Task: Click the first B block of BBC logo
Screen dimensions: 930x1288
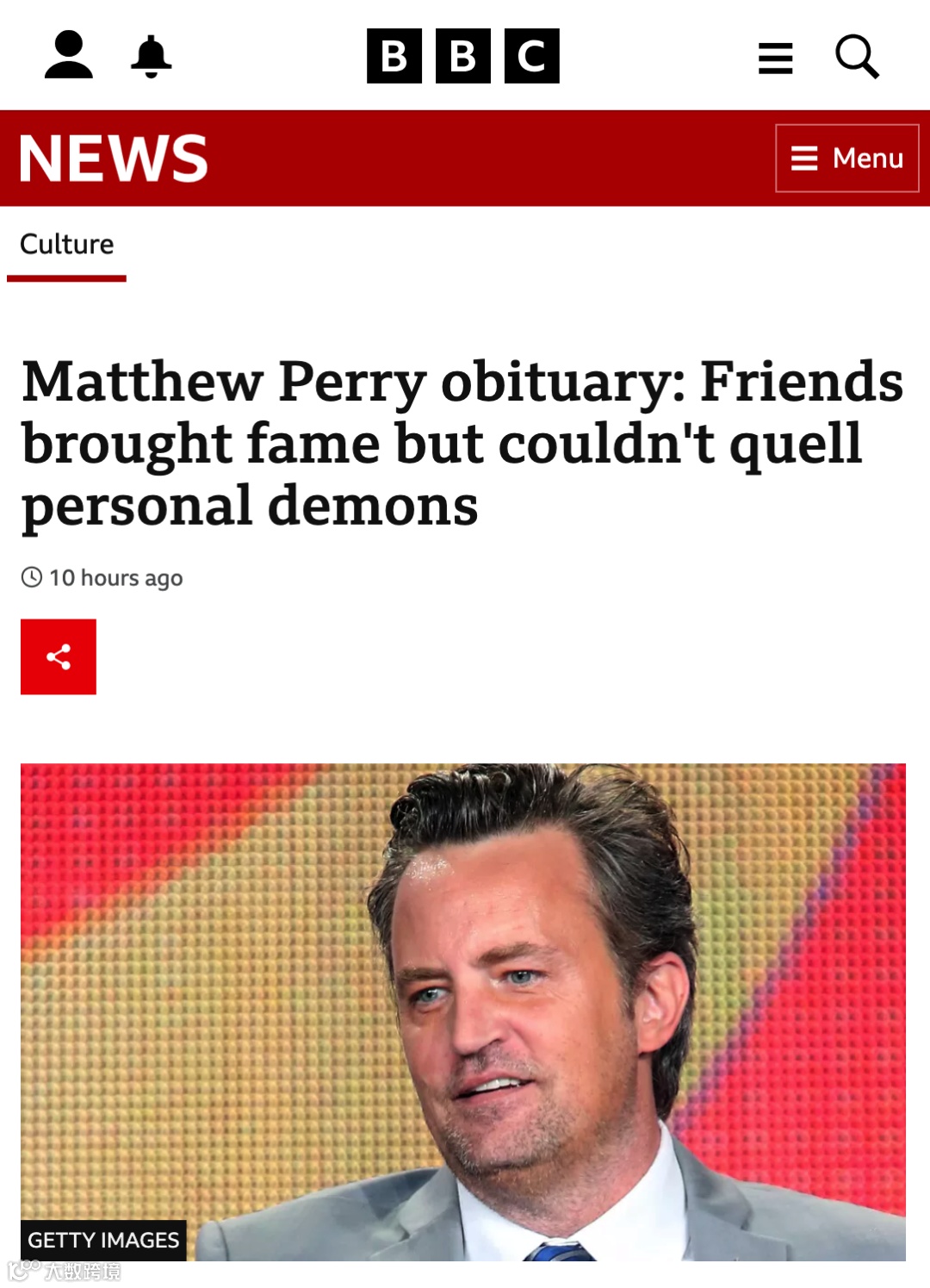Action: pyautogui.click(x=394, y=56)
